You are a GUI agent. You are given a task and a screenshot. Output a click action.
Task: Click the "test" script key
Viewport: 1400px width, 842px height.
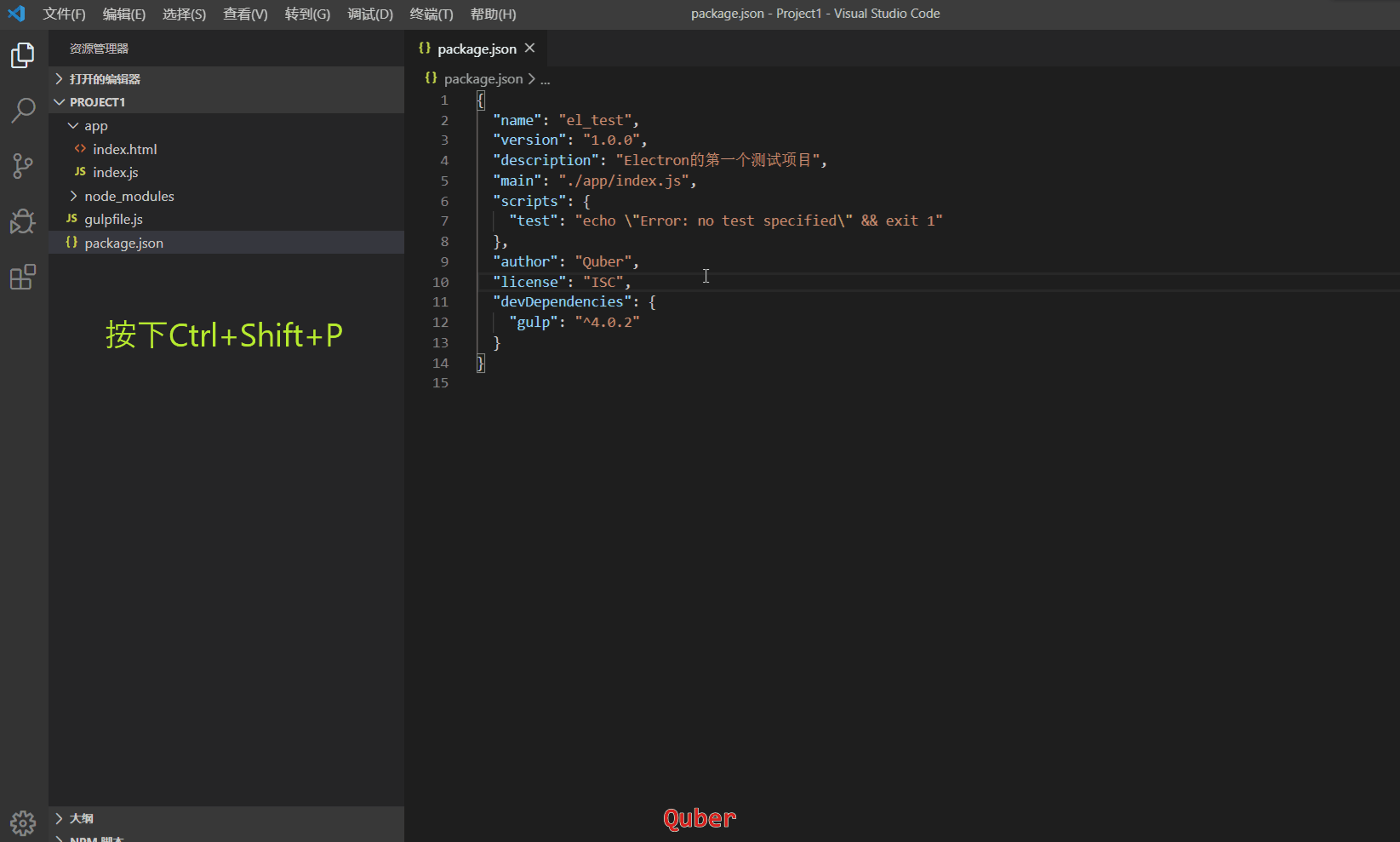(x=534, y=221)
